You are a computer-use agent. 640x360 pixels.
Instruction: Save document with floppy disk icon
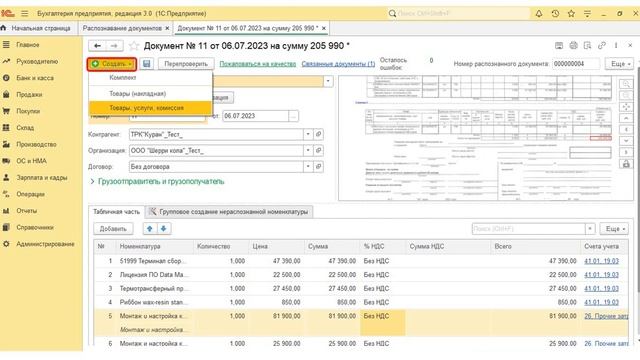(x=147, y=64)
